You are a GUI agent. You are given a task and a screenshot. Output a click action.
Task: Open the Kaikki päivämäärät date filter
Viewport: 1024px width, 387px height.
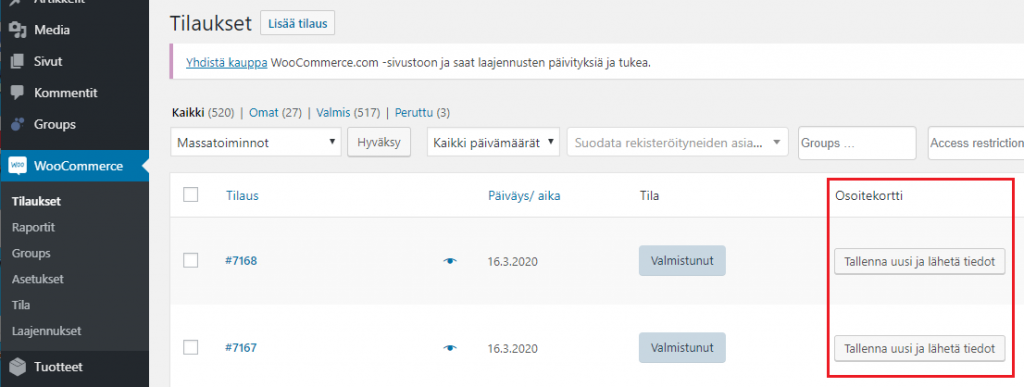(493, 142)
